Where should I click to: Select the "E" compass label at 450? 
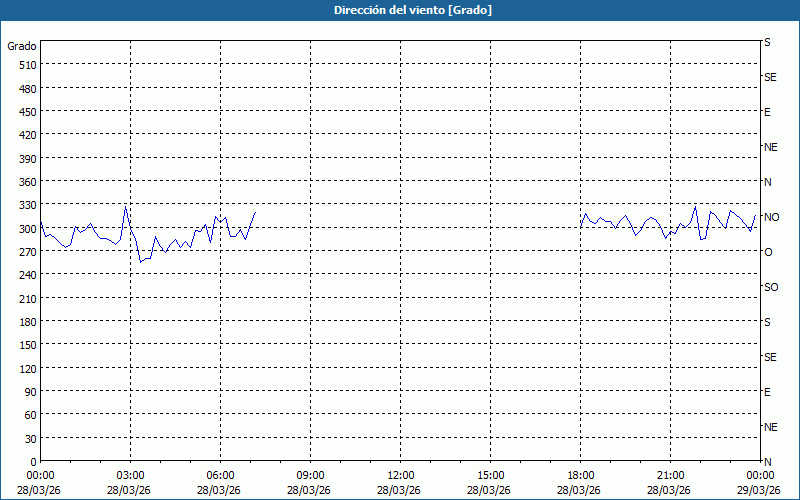tap(767, 112)
